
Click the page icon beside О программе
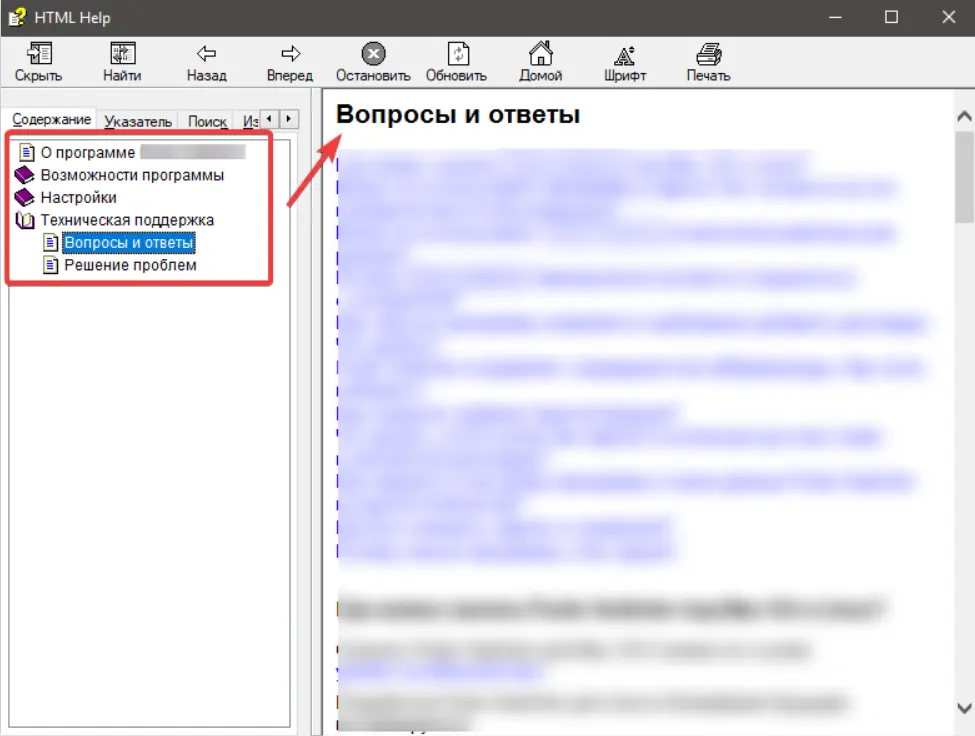coord(27,152)
